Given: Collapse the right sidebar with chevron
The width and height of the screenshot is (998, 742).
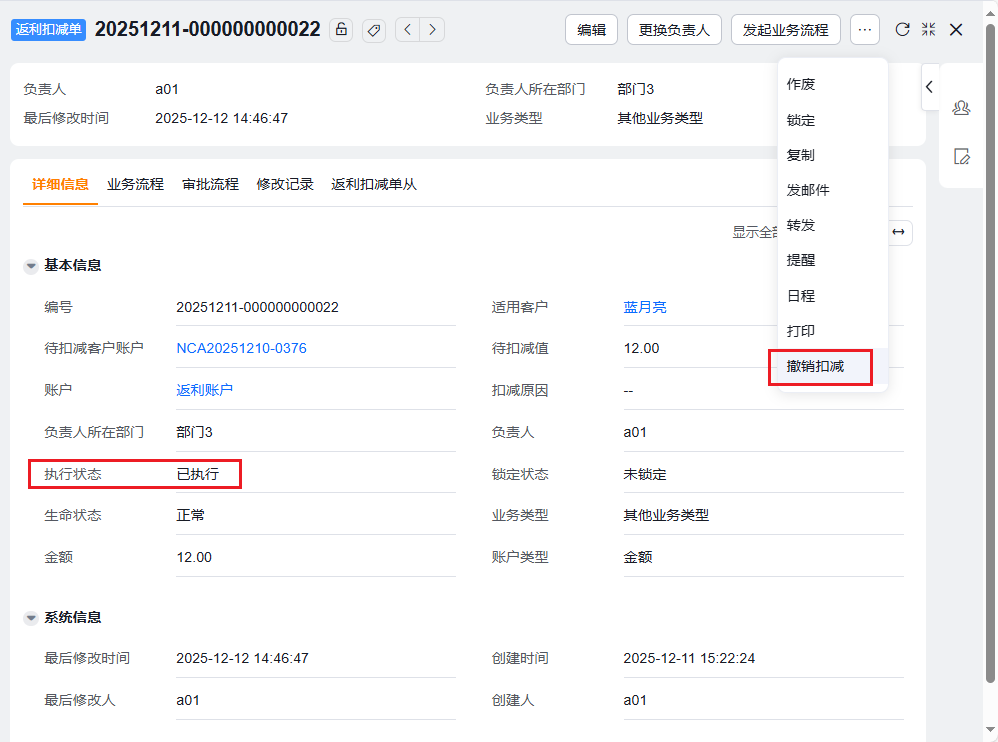Looking at the screenshot, I should (929, 87).
